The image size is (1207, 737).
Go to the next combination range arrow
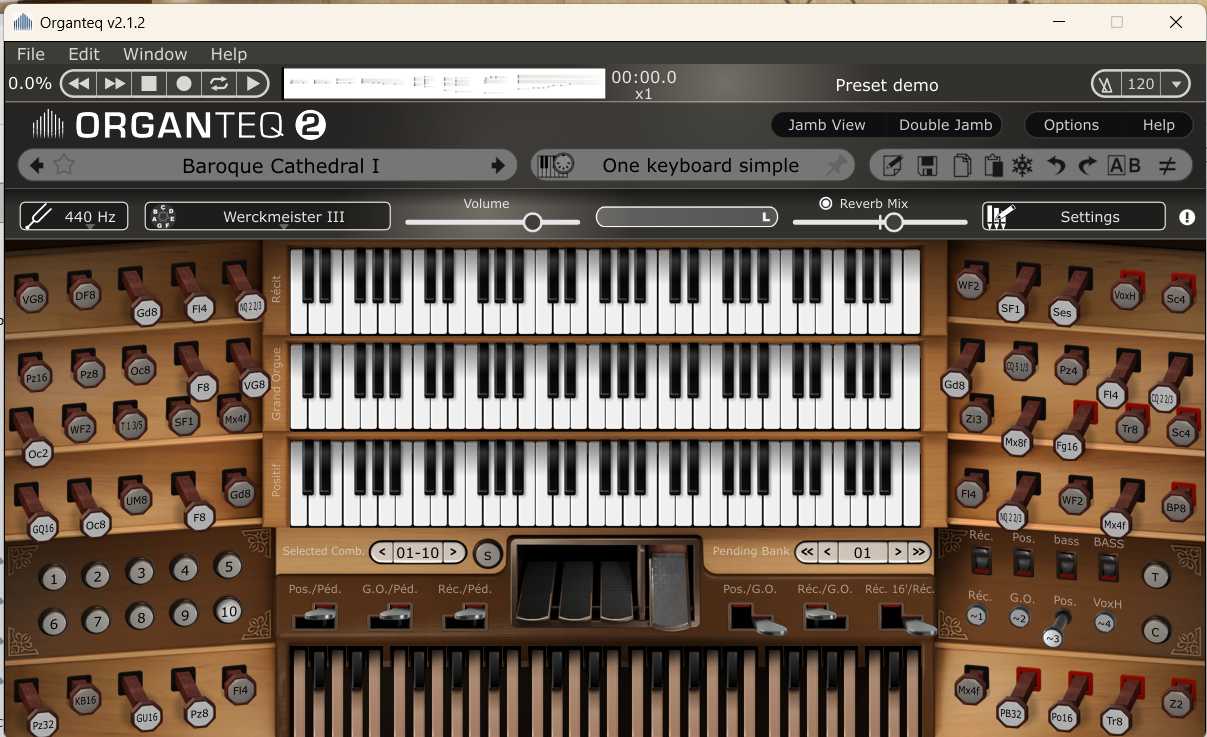[453, 552]
